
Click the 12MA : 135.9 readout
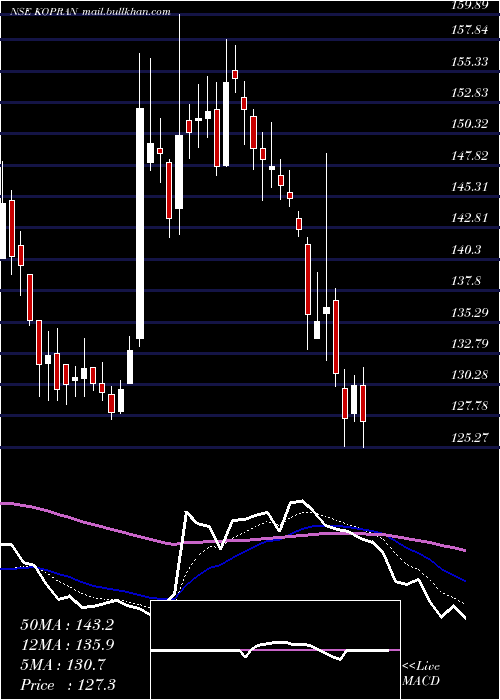click(67, 645)
